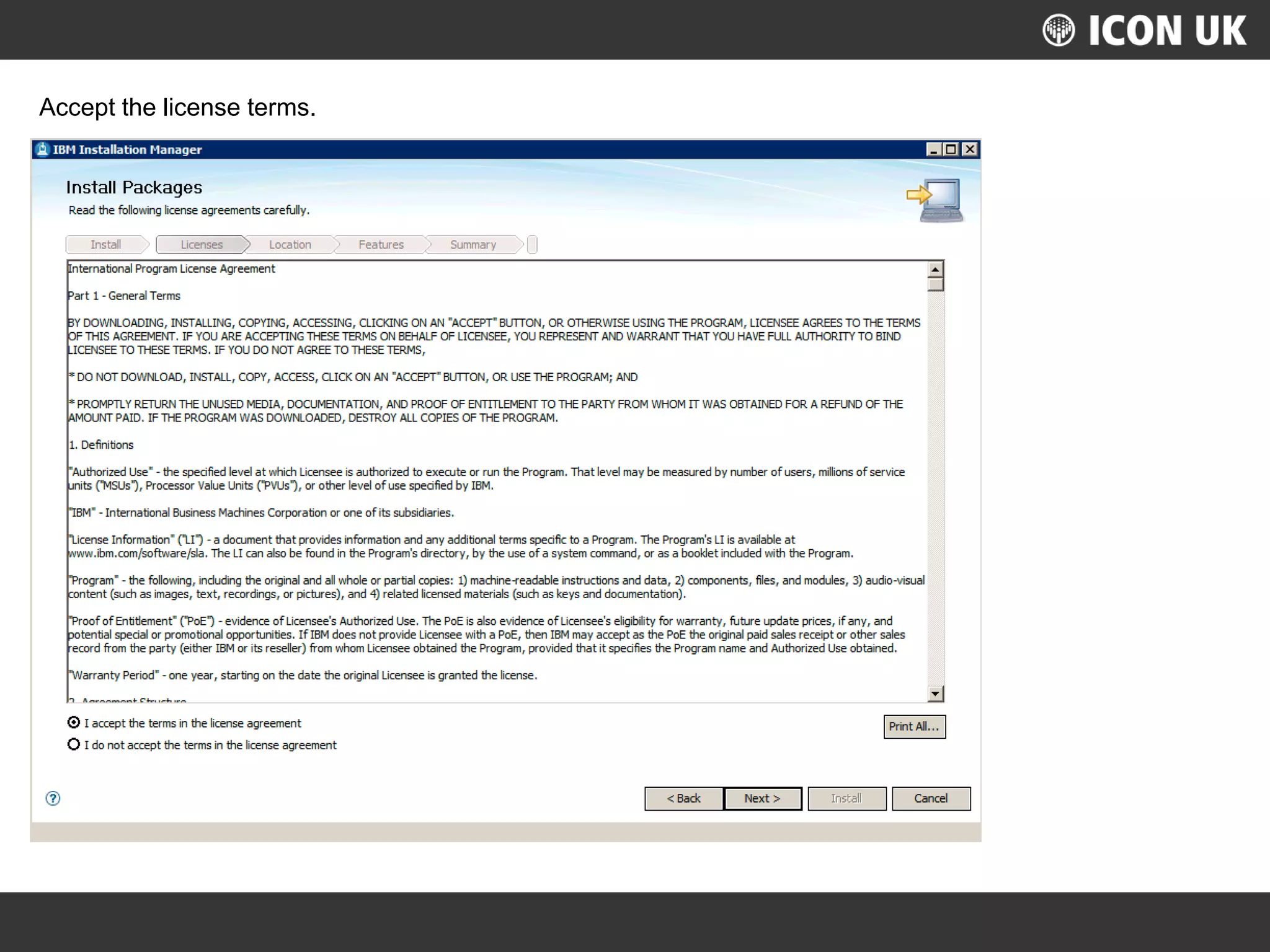Open Print All for license agreements
This screenshot has height=952, width=1270.
coord(914,726)
